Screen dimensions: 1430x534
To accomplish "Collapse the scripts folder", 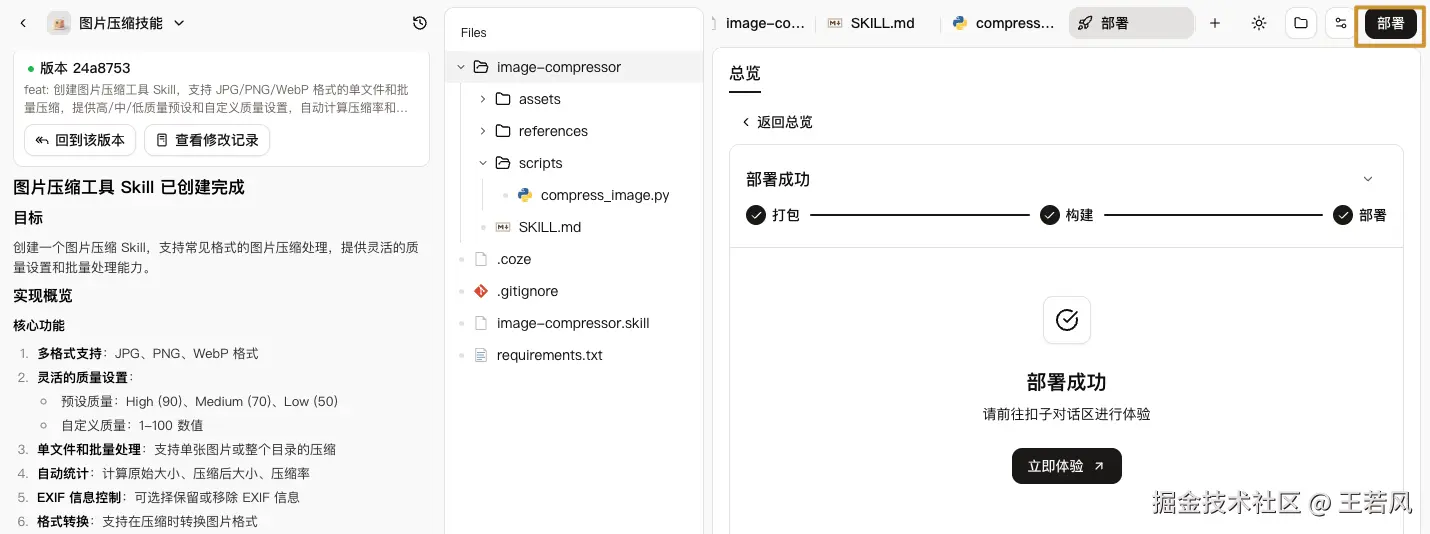I will click(483, 163).
